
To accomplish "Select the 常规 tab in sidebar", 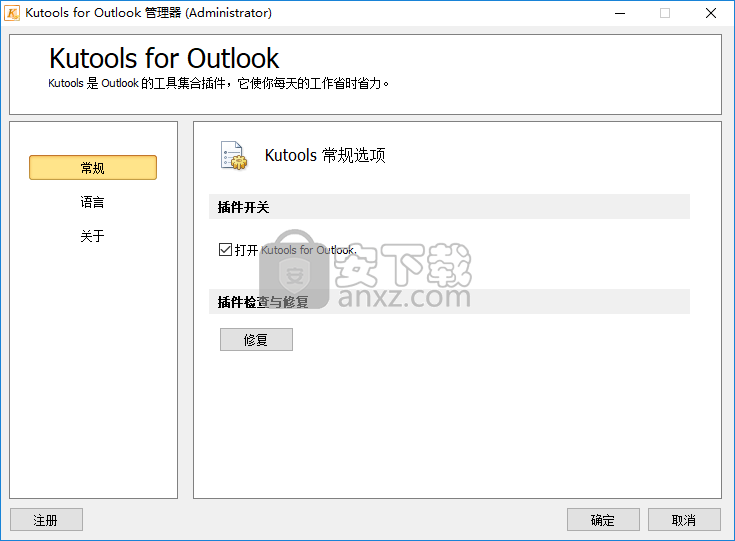I will pos(93,168).
